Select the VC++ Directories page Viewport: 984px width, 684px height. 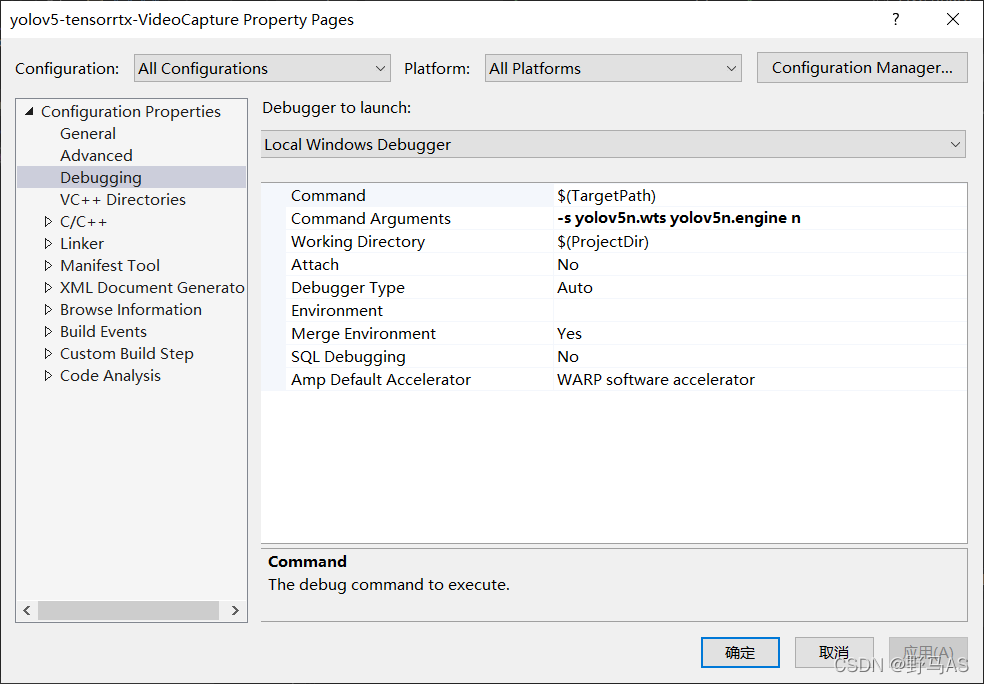click(x=123, y=200)
